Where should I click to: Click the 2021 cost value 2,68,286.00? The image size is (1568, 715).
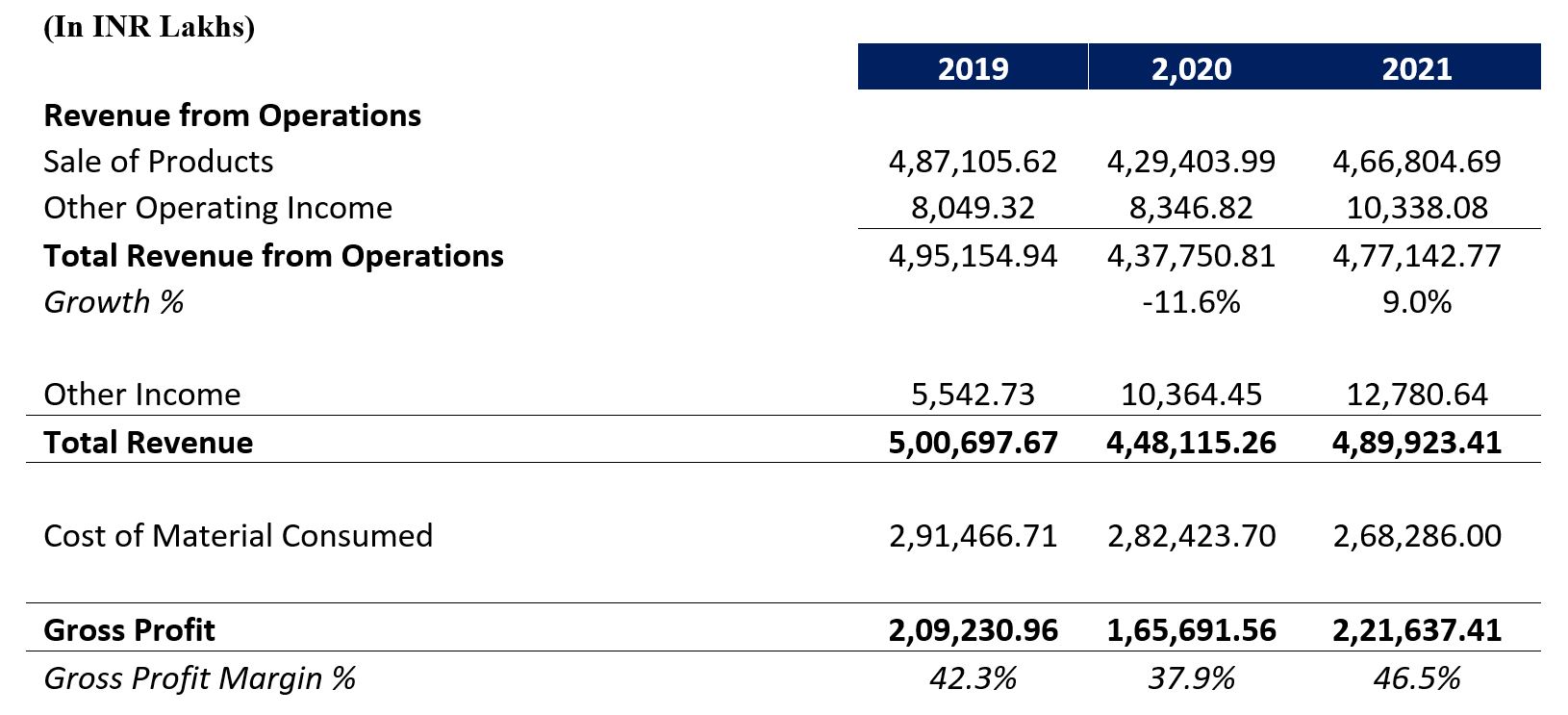point(1416,535)
